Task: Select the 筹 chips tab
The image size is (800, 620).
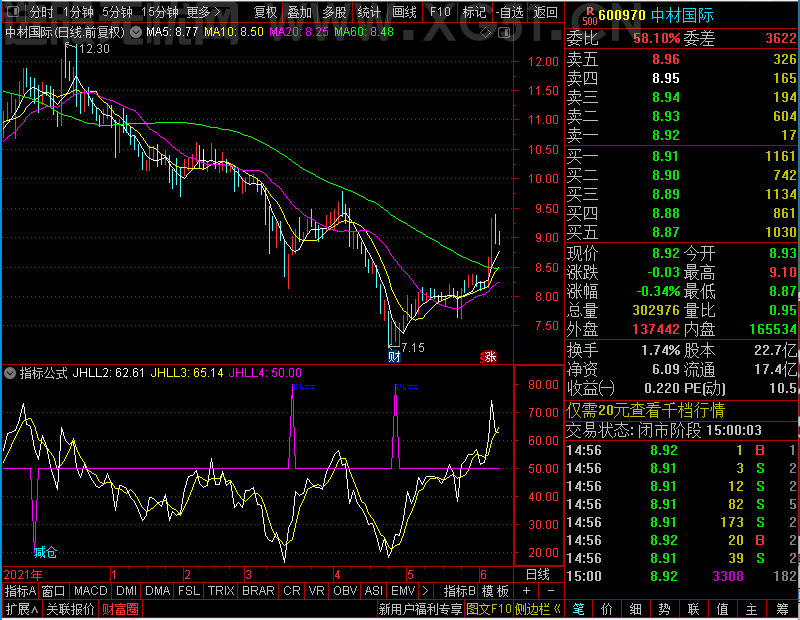Action: [x=782, y=609]
